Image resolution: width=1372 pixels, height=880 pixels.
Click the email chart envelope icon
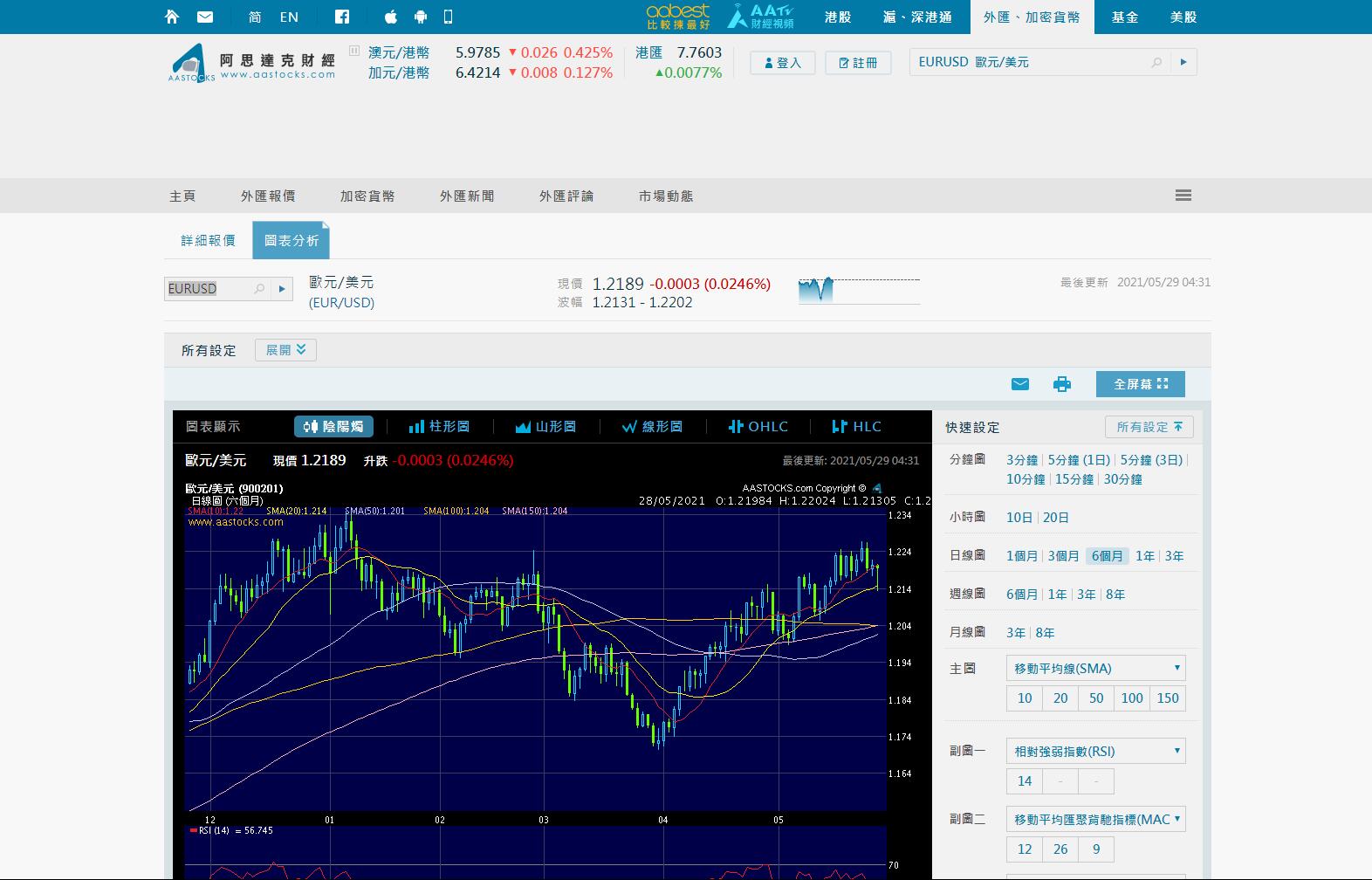click(x=1019, y=384)
